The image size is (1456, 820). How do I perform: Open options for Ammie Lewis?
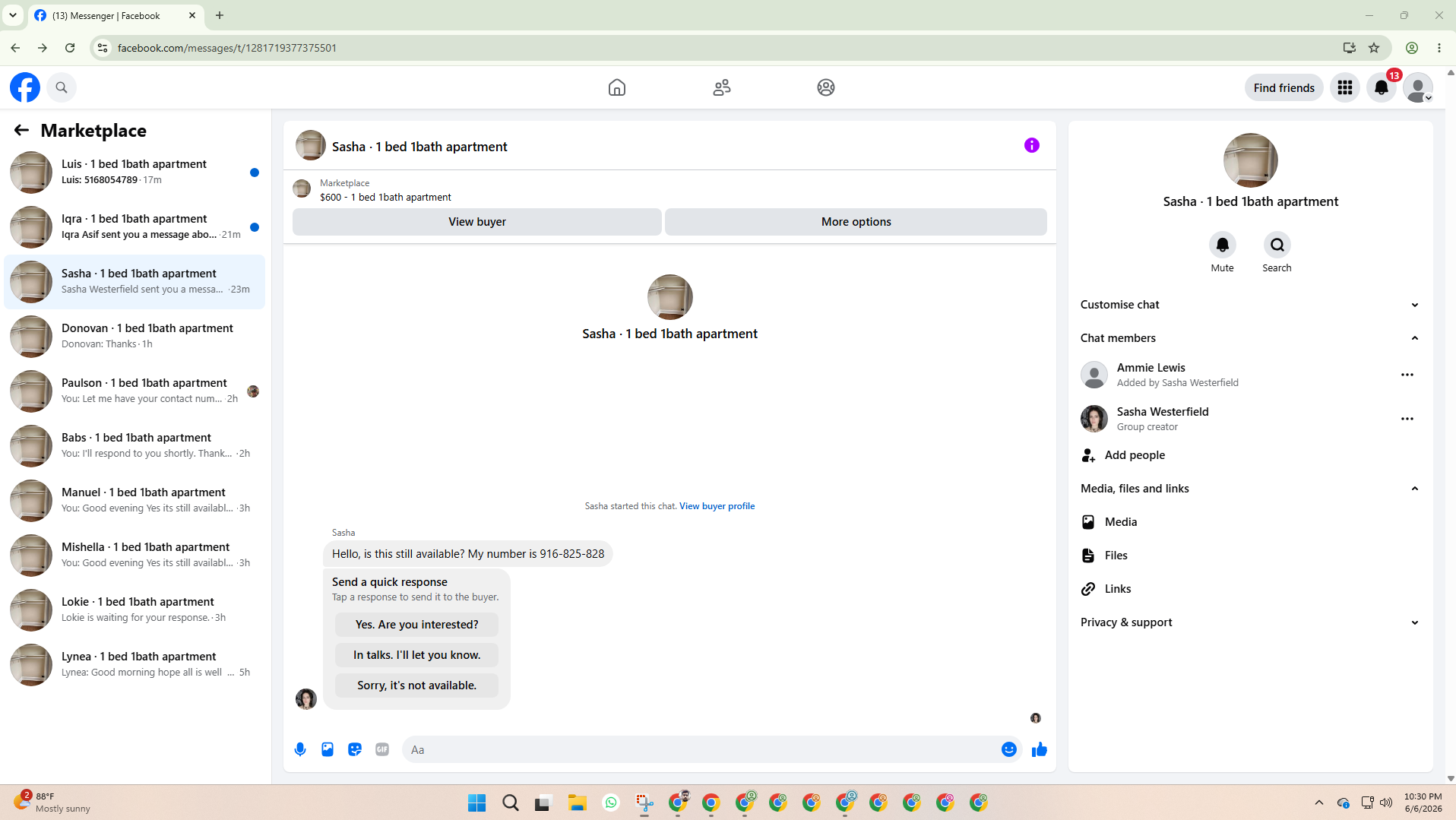[x=1407, y=375]
